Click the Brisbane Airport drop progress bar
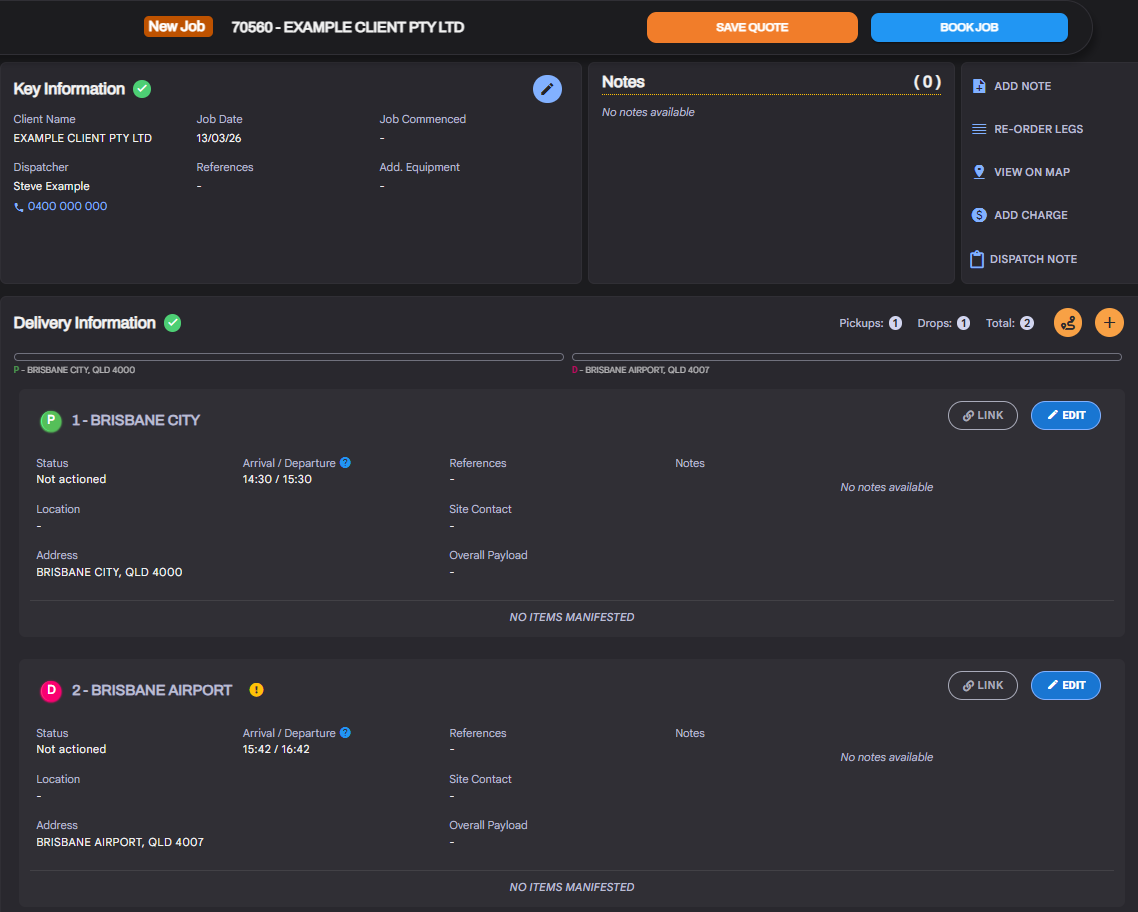Screen dimensions: 1138x912 [847, 357]
